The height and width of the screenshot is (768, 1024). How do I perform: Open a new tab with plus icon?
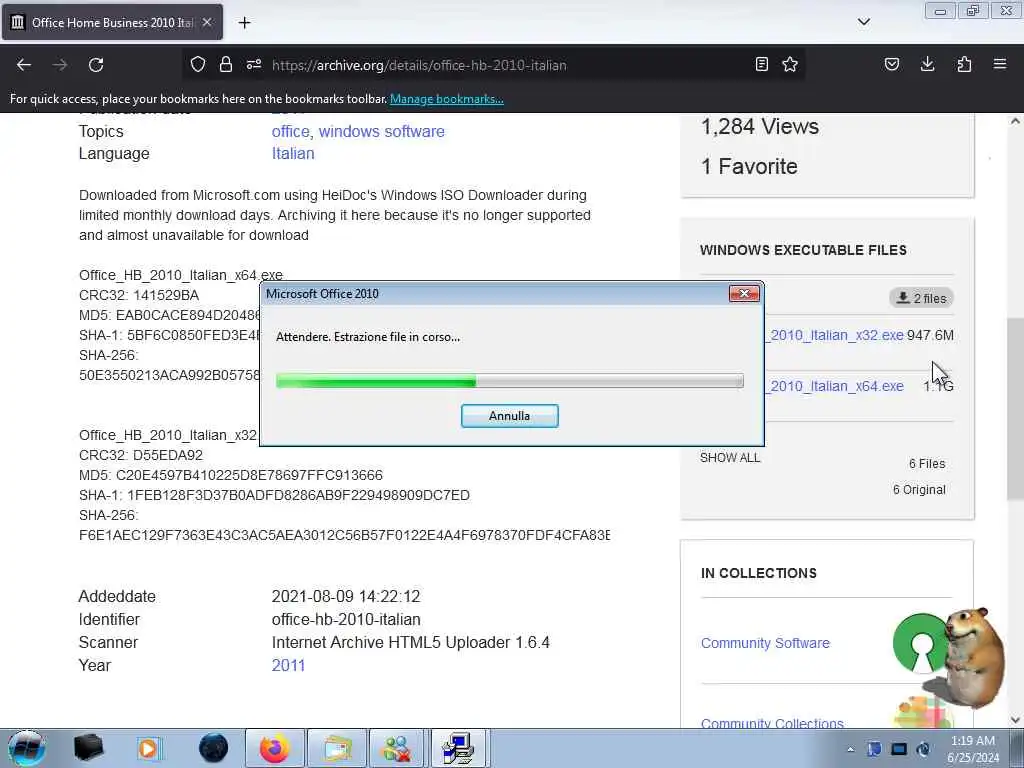[x=244, y=23]
